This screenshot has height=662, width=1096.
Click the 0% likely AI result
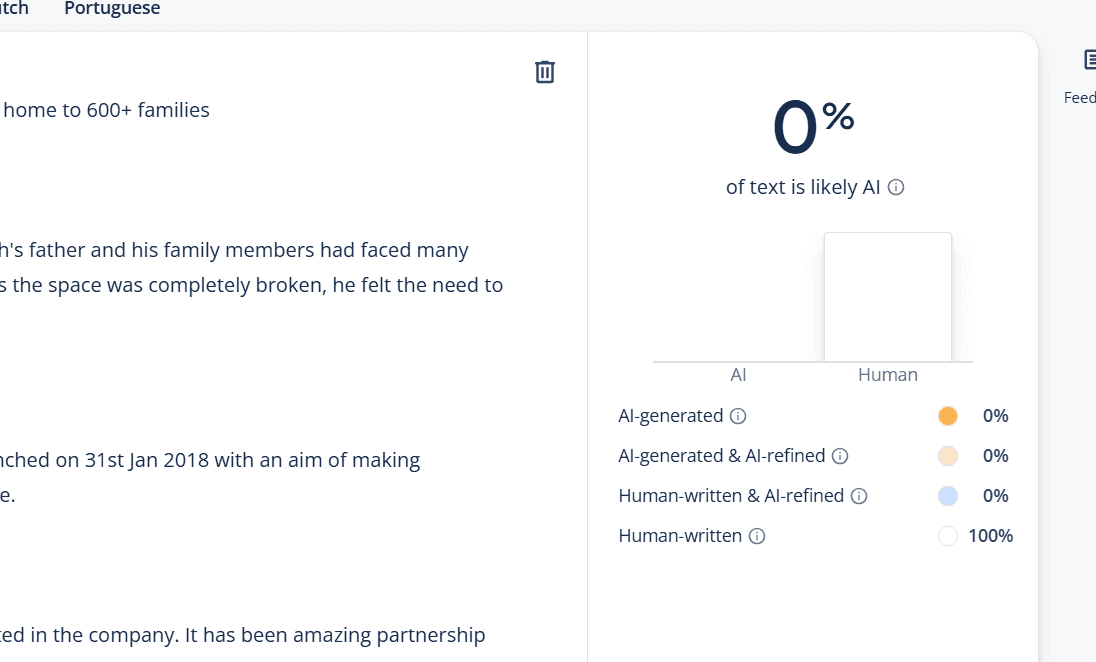click(810, 124)
